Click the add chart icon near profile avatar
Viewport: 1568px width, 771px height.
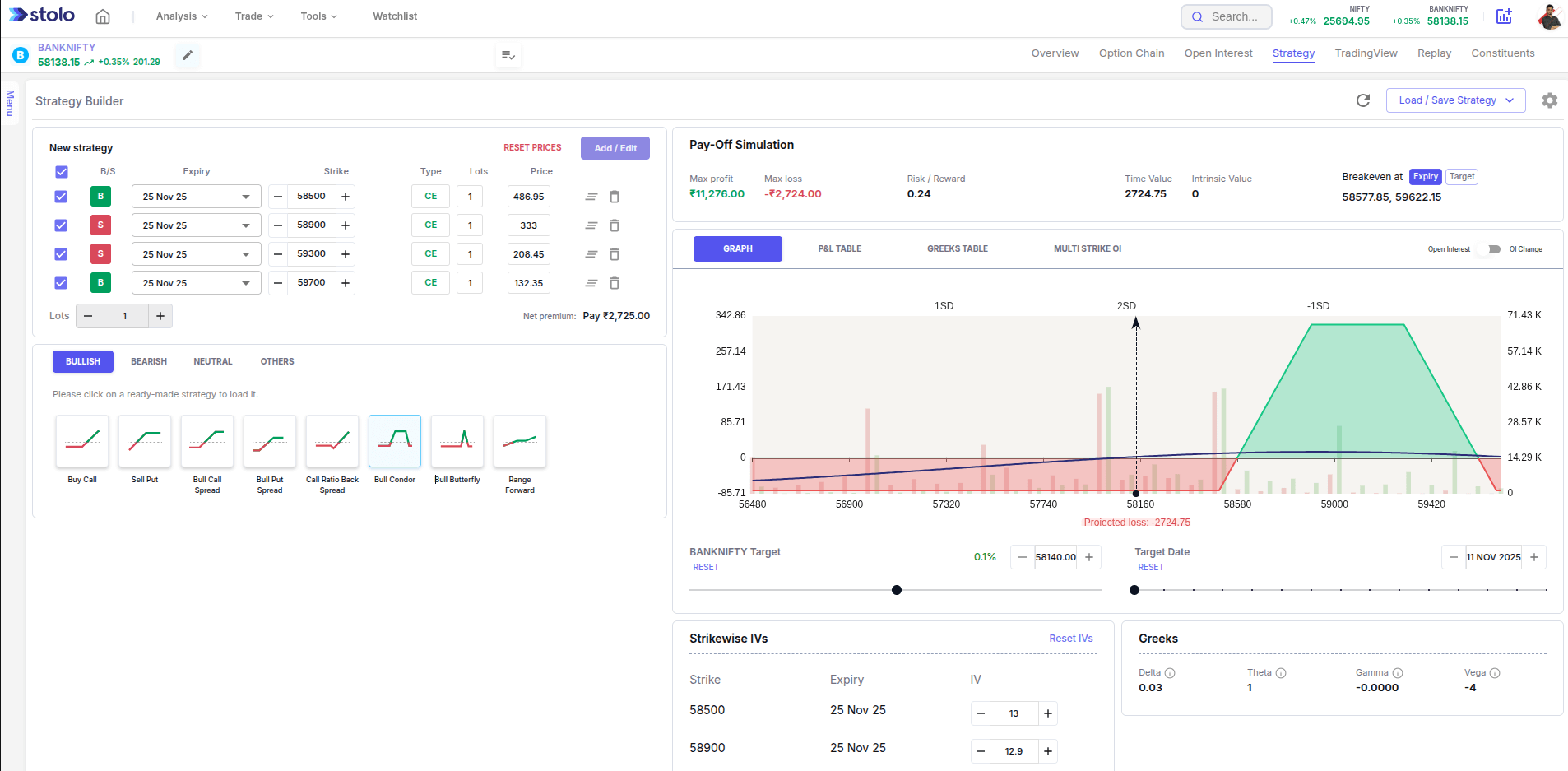[x=1504, y=16]
